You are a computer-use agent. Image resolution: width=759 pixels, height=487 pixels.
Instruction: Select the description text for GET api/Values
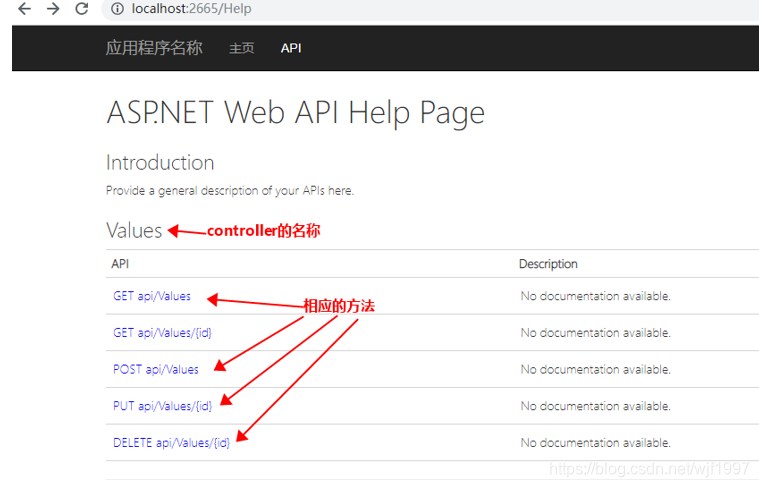tap(595, 296)
